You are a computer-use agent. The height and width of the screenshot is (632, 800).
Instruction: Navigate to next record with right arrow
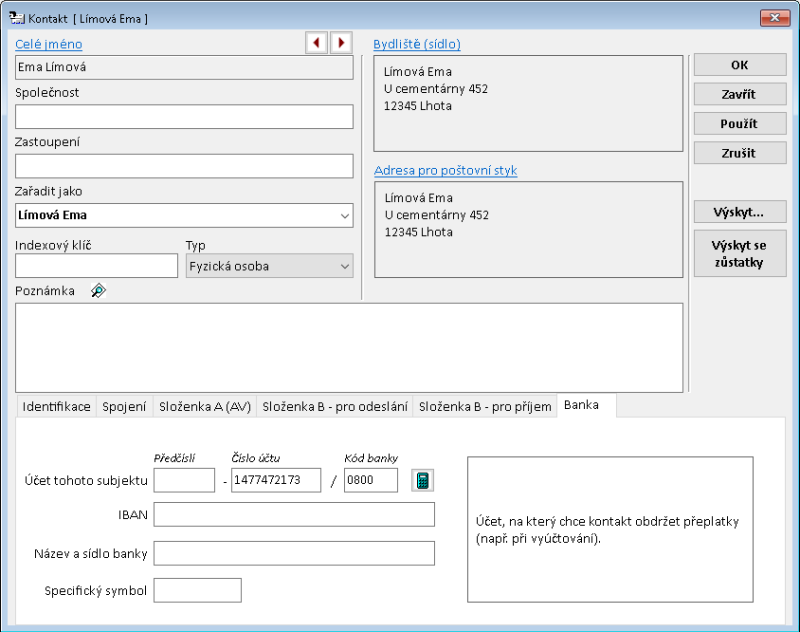coord(341,44)
